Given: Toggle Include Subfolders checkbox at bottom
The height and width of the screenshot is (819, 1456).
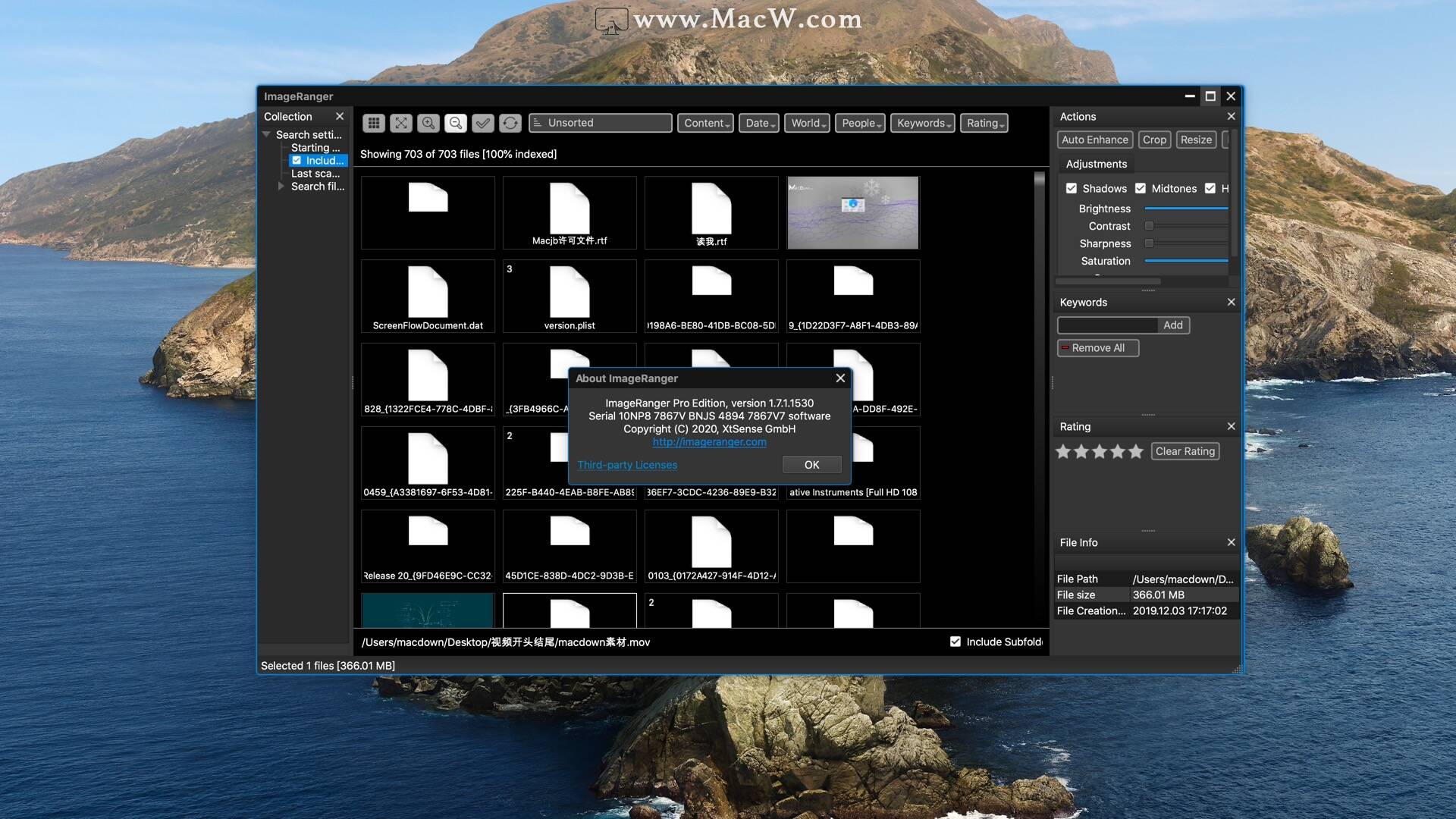Looking at the screenshot, I should (955, 642).
